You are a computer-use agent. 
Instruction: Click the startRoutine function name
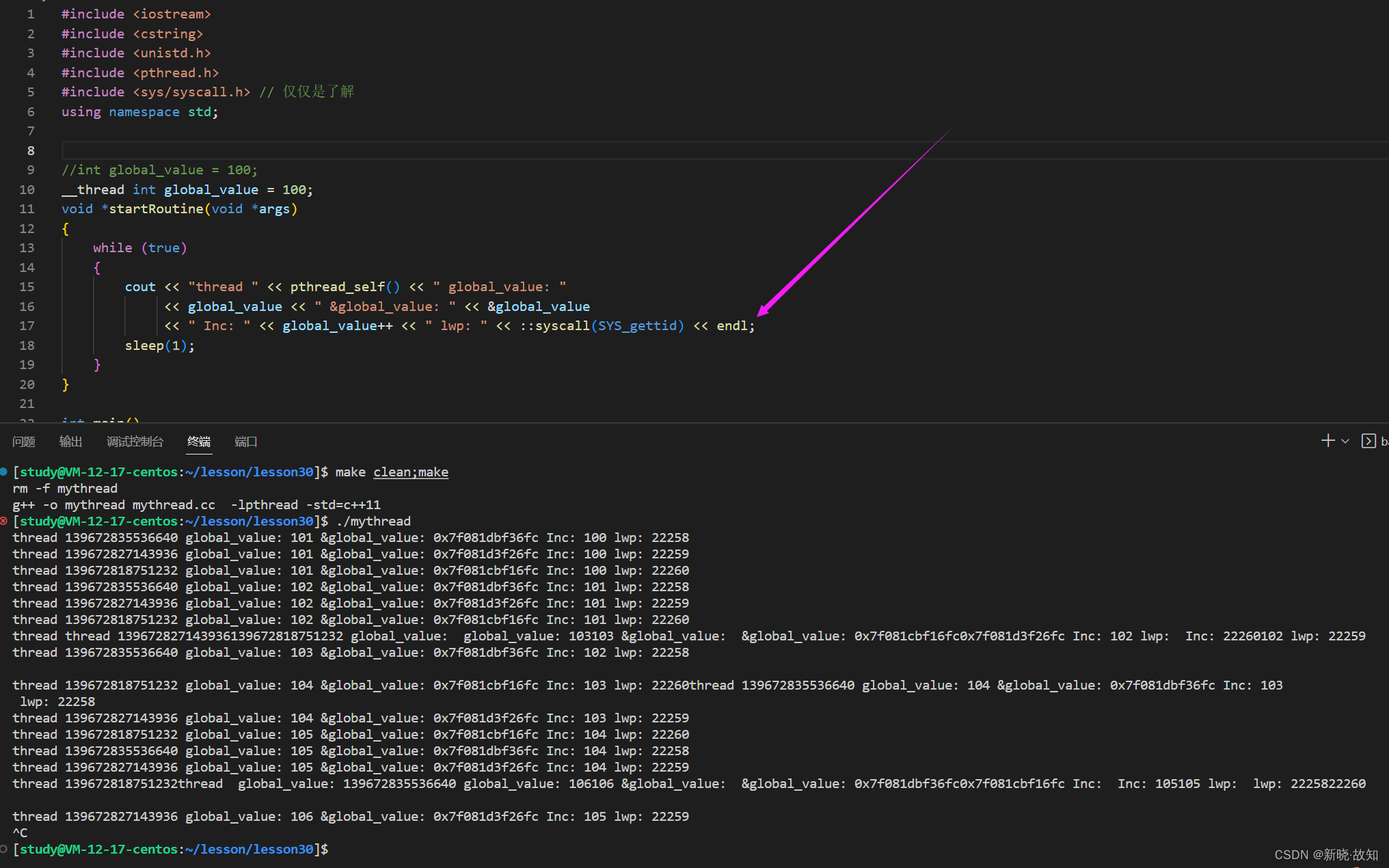[x=156, y=208]
